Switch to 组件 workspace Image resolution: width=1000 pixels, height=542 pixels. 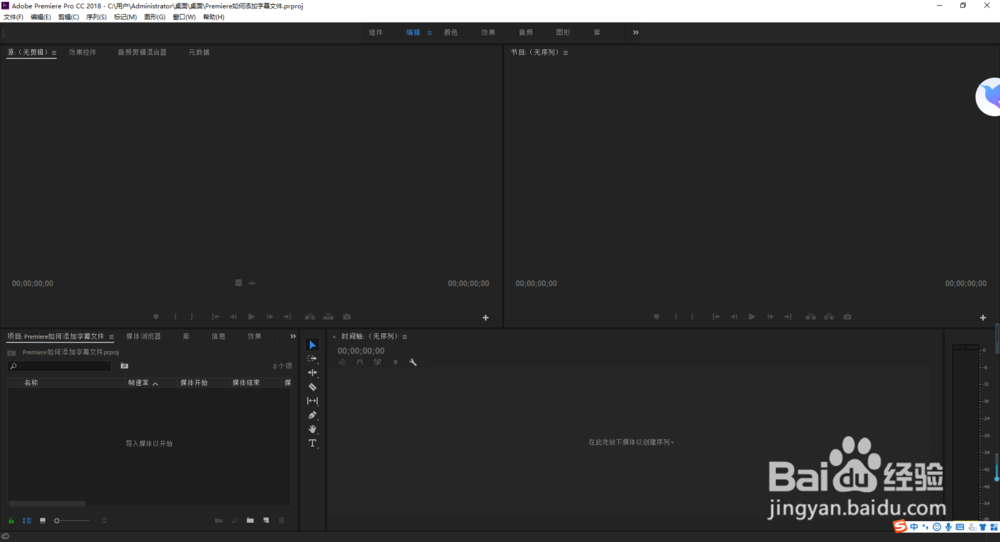376,33
